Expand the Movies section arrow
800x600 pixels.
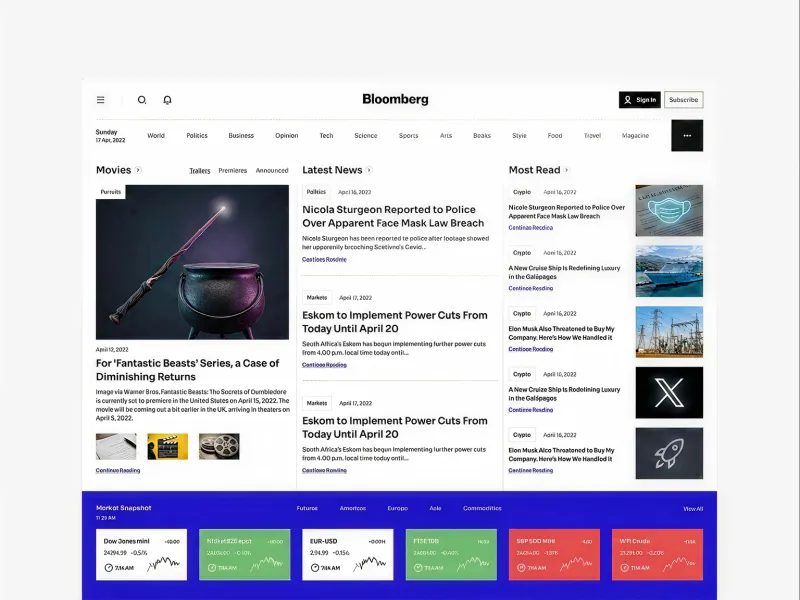[138, 170]
